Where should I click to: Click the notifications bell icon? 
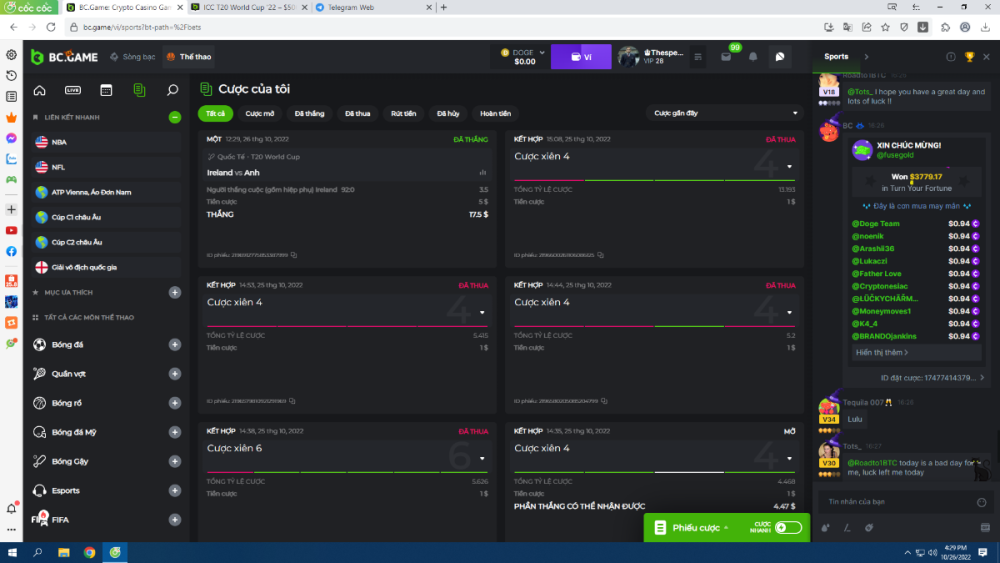(x=753, y=57)
